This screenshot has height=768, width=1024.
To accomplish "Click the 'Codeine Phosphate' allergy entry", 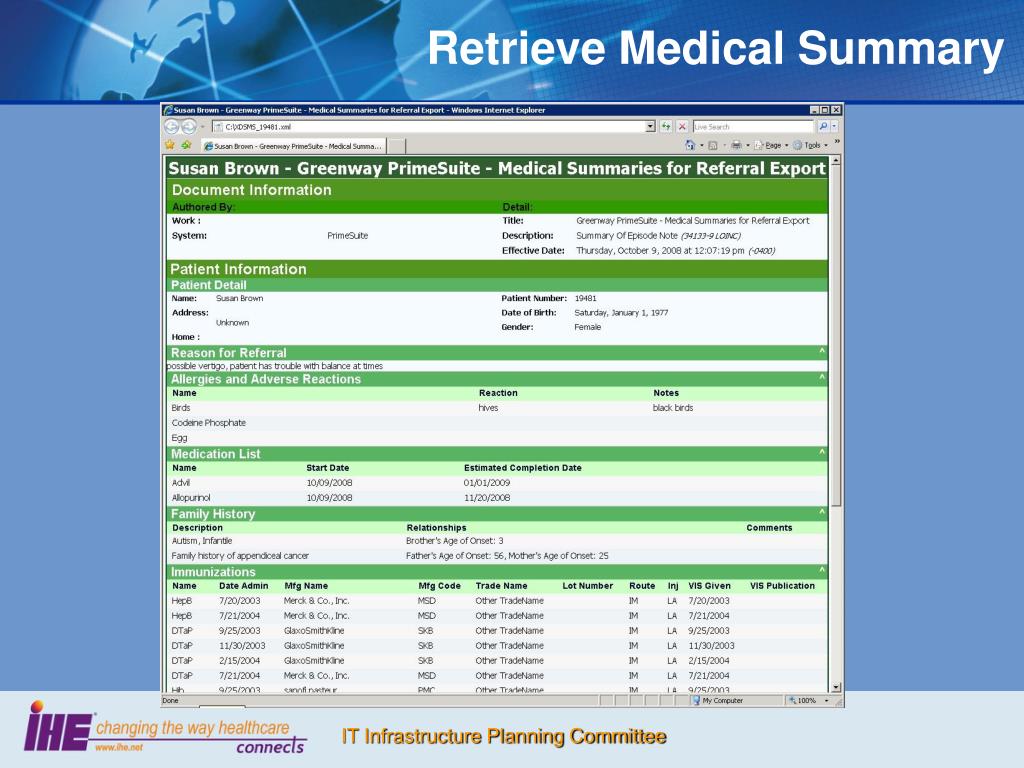I will (x=208, y=423).
